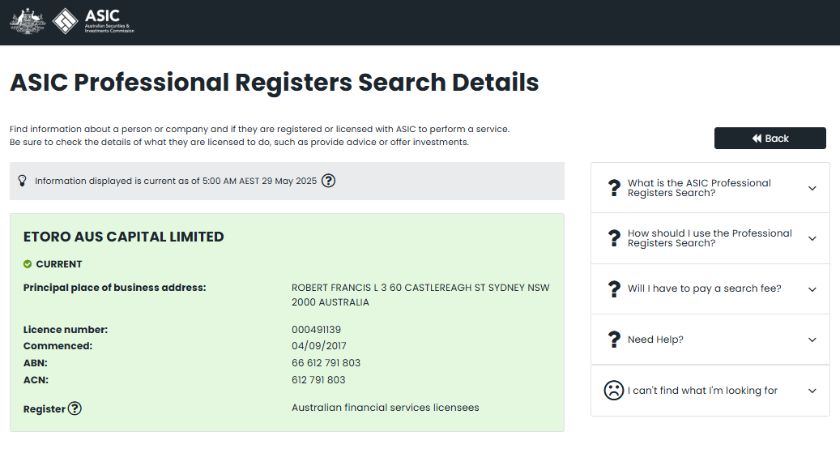Click the ASIC Australian Securities & Investments Commission text

click(109, 21)
